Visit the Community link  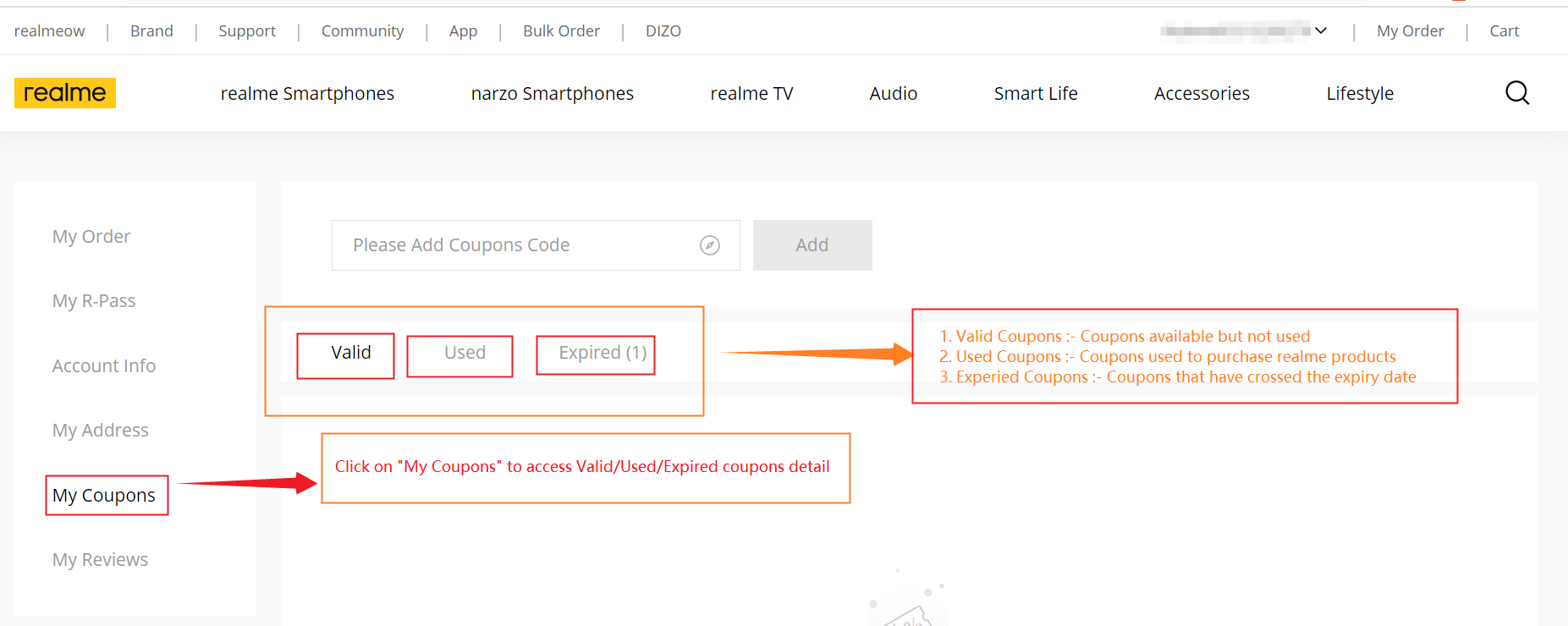[362, 31]
